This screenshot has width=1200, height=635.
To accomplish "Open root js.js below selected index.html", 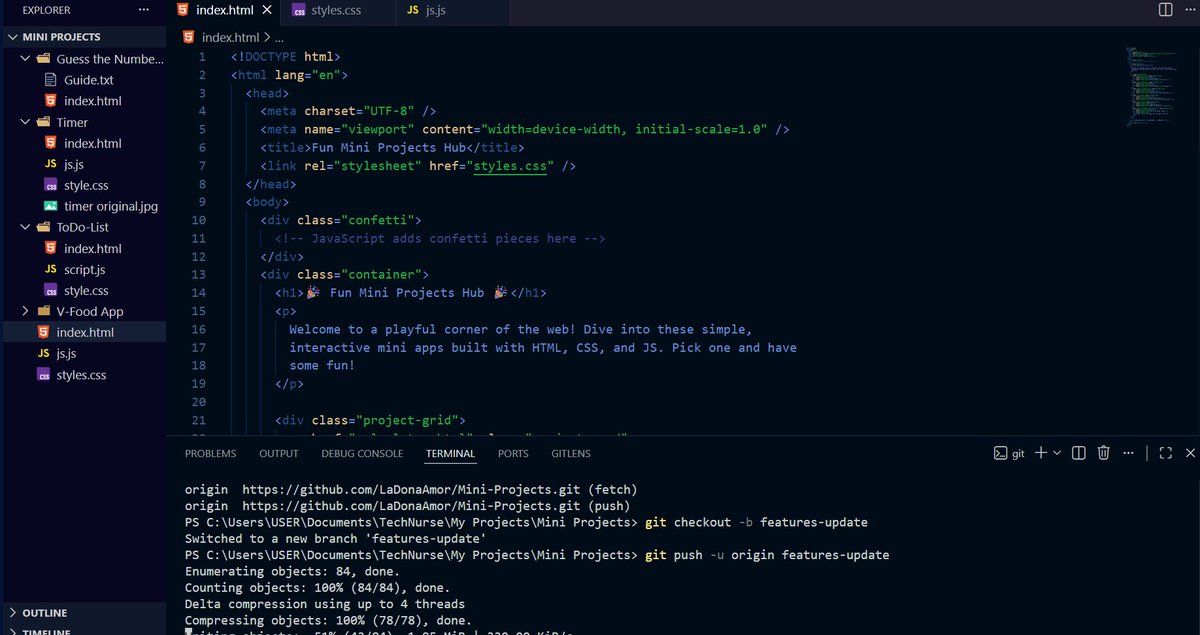I will click(83, 353).
